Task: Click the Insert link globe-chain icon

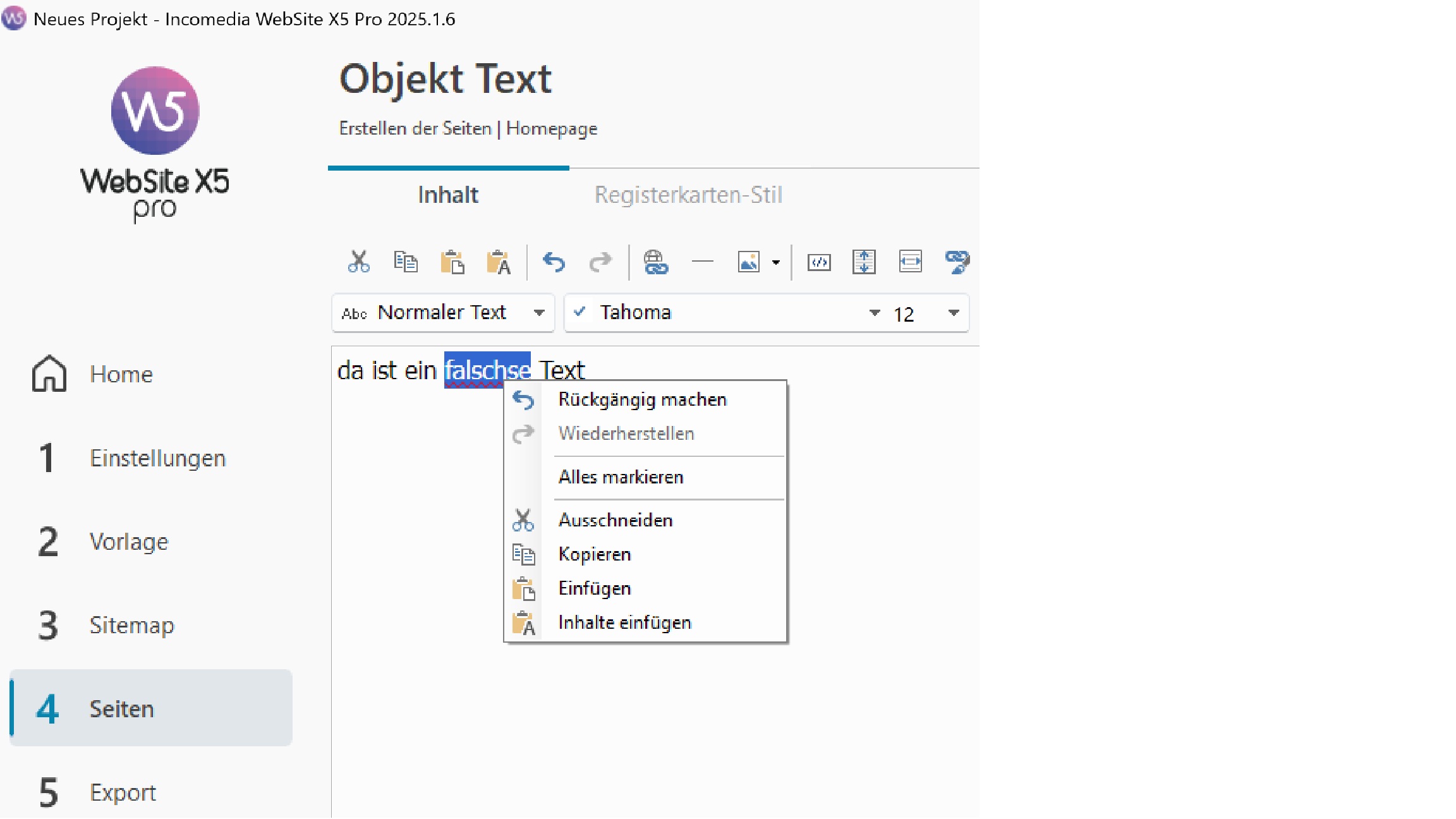Action: point(655,262)
